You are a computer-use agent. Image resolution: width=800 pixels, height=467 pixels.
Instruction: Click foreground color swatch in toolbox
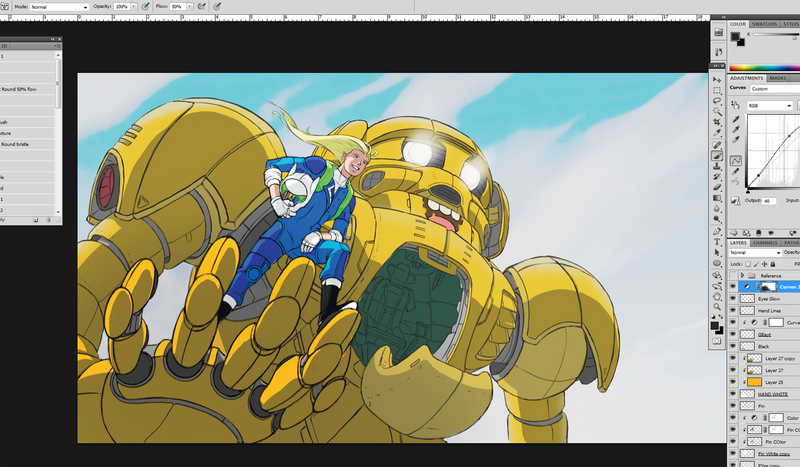(x=714, y=326)
